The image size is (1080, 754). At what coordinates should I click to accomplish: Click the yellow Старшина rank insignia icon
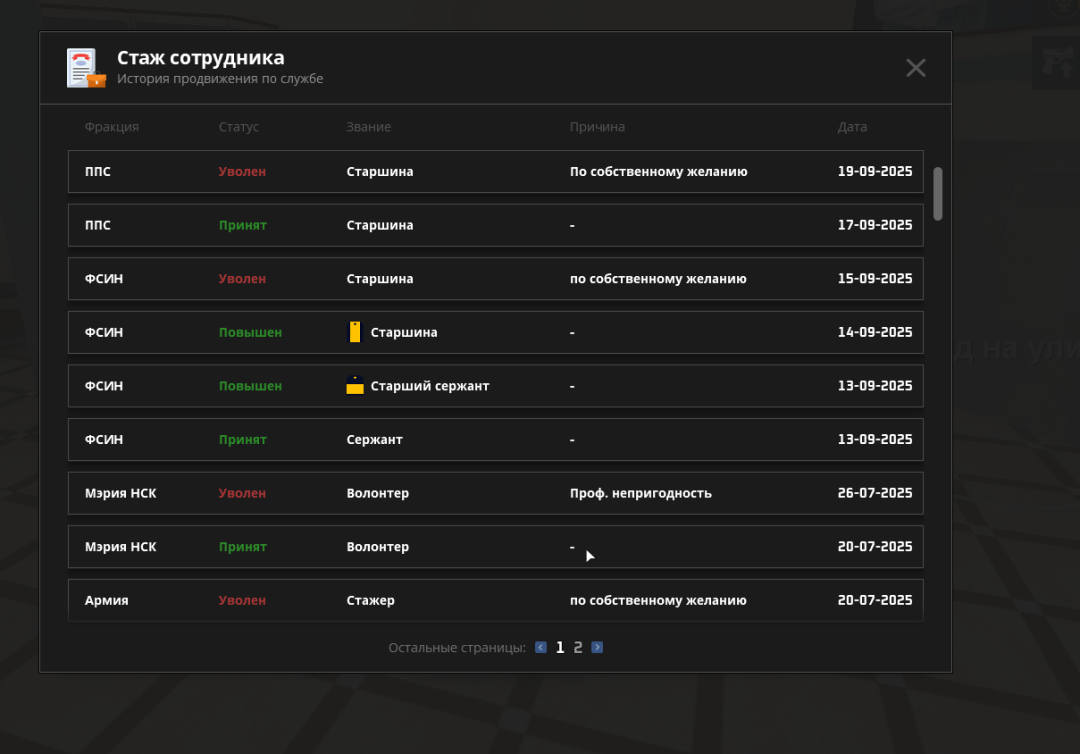click(x=354, y=332)
